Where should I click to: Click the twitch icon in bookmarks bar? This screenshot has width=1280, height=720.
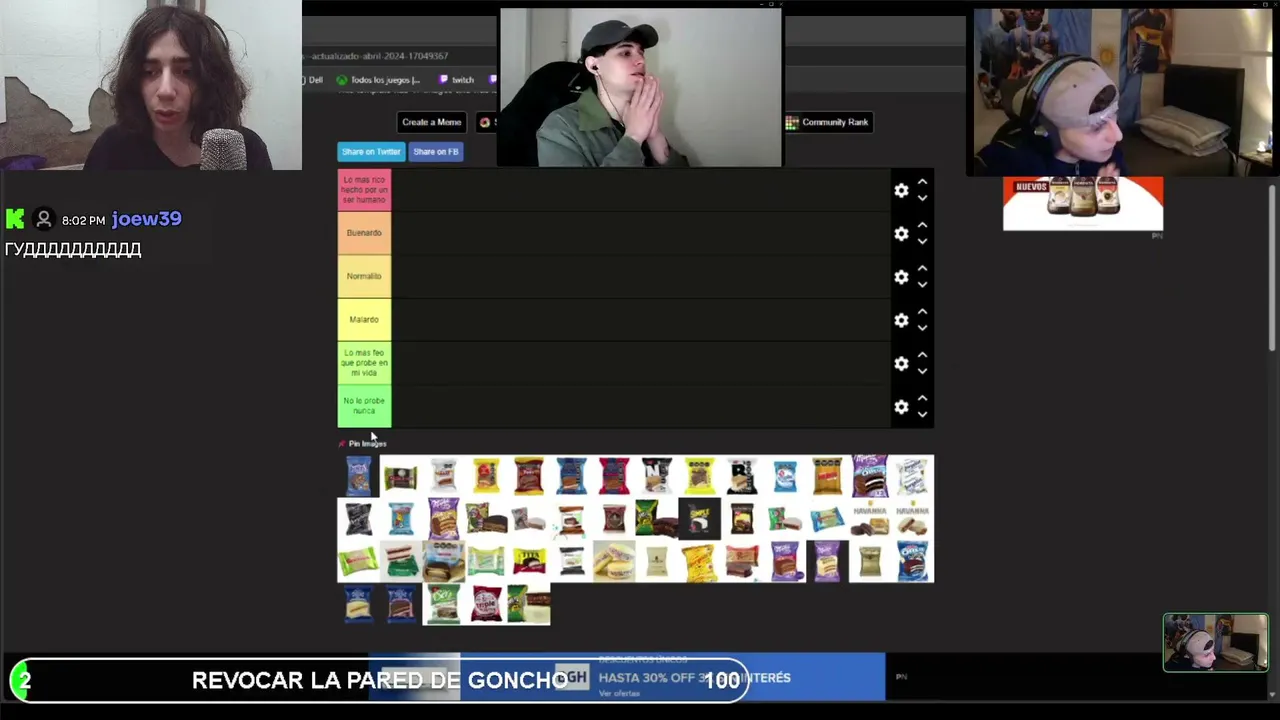[441, 80]
